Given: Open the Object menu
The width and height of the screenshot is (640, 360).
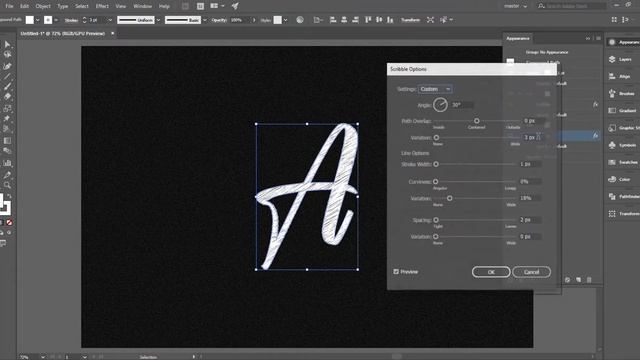Looking at the screenshot, I should coord(43,6).
